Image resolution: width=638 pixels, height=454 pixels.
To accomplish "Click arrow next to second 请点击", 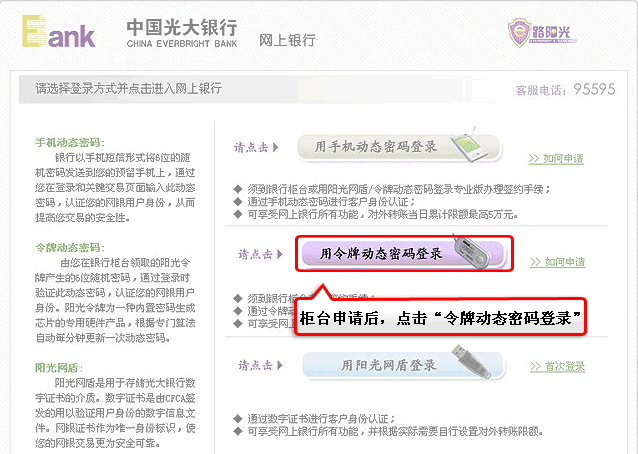I will [x=280, y=254].
